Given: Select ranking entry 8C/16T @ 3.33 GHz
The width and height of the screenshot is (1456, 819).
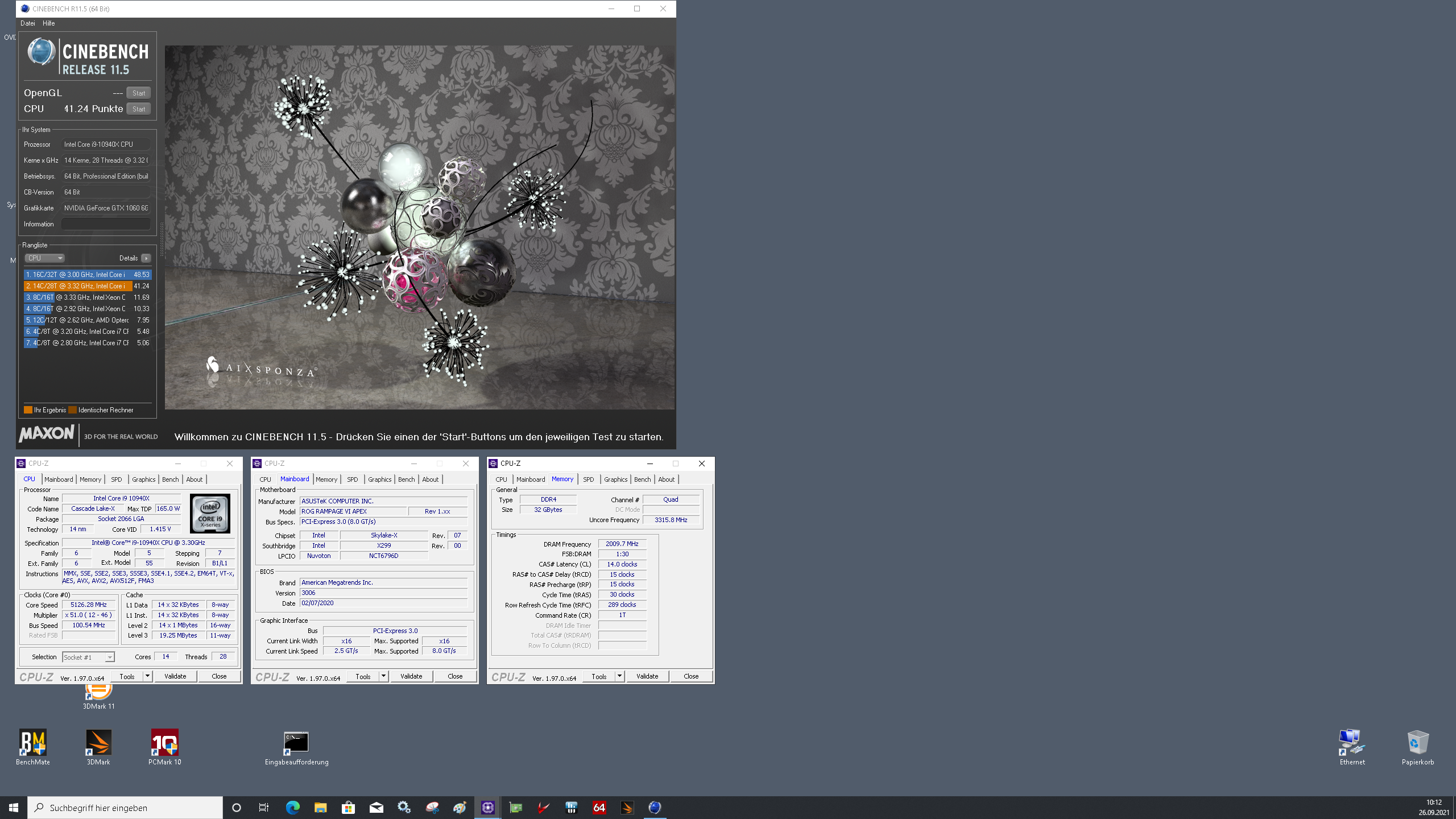Looking at the screenshot, I should pyautogui.click(x=88, y=297).
